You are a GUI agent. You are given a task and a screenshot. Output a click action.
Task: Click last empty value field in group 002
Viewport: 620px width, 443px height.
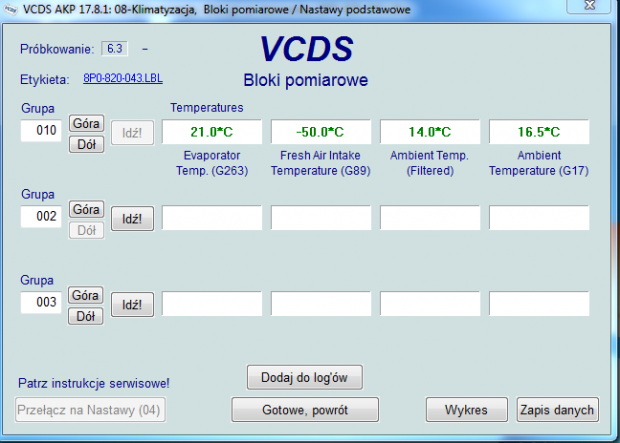point(539,218)
